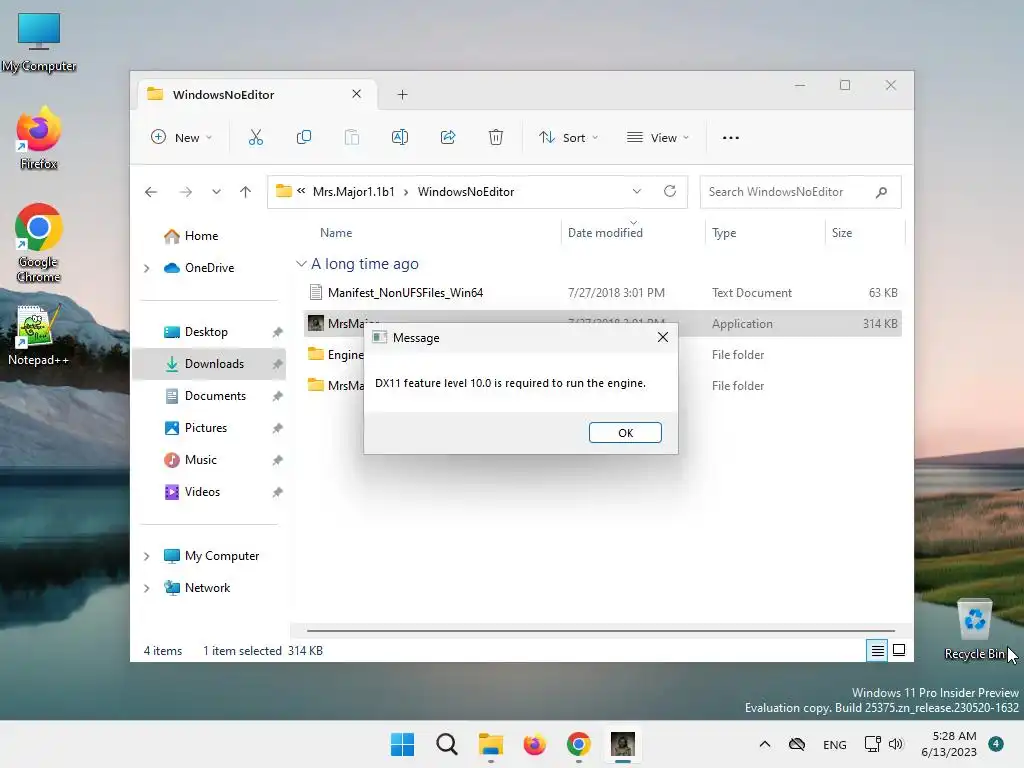Click the Rename icon
The height and width of the screenshot is (768, 1024).
[400, 137]
